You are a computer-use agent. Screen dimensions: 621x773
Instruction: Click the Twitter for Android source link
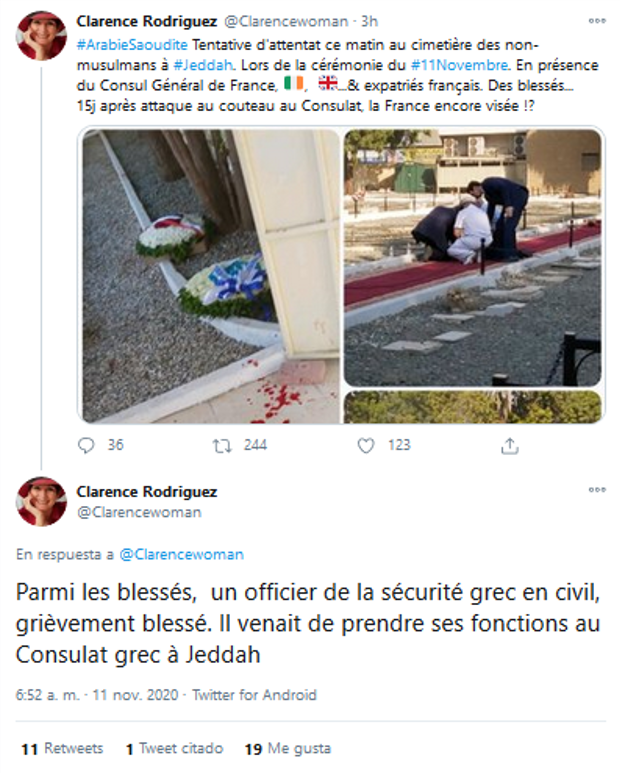click(254, 695)
